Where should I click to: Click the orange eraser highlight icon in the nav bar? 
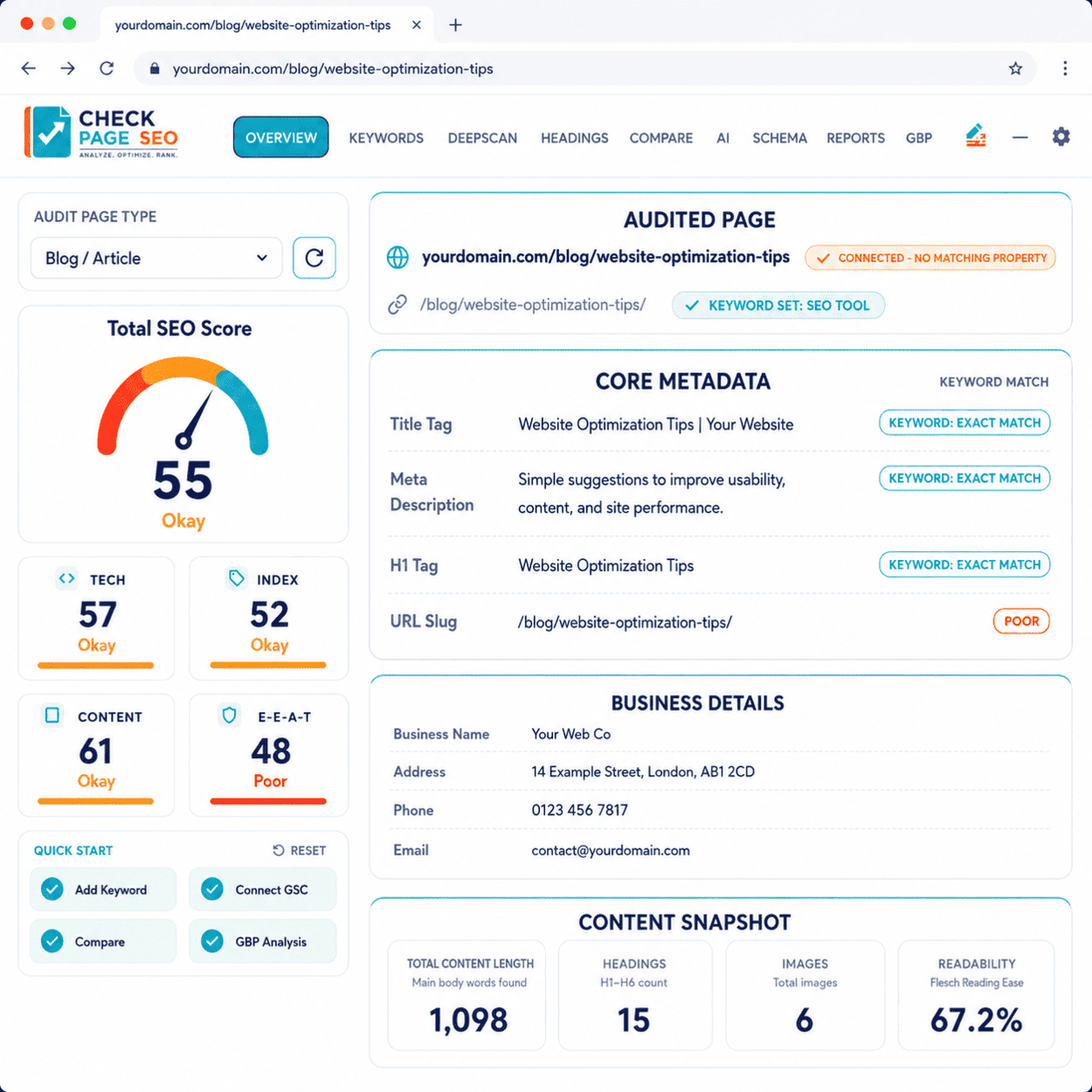[x=976, y=135]
